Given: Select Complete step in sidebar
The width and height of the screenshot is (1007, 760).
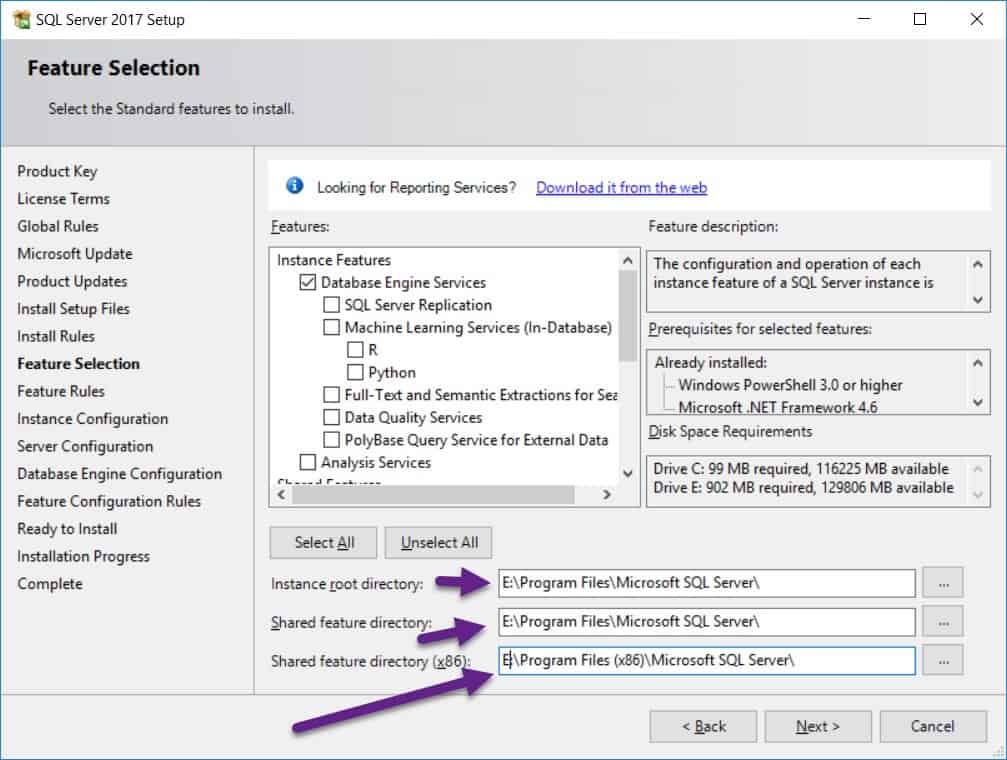Looking at the screenshot, I should coord(49,584).
